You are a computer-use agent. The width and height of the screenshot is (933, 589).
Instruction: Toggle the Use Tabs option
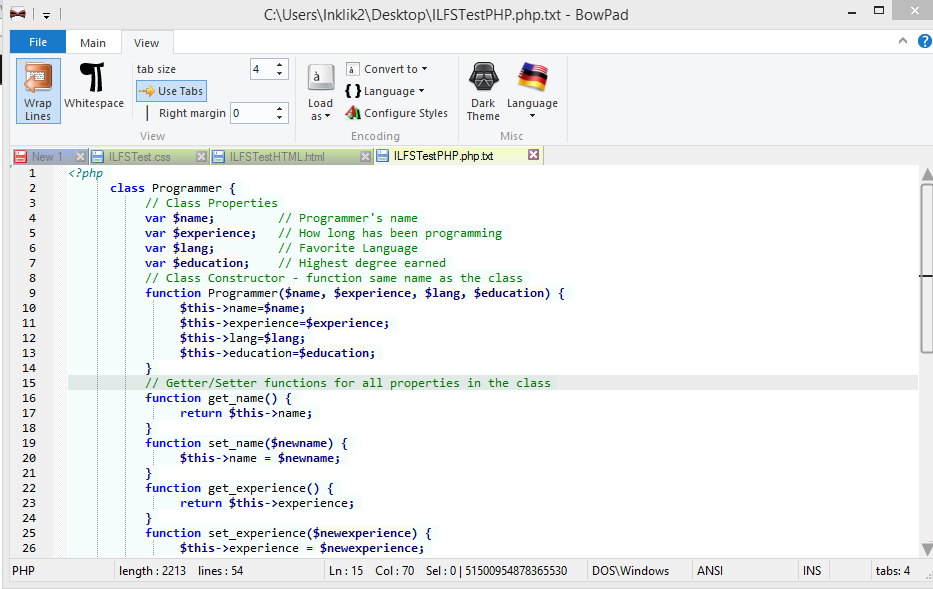pos(172,91)
